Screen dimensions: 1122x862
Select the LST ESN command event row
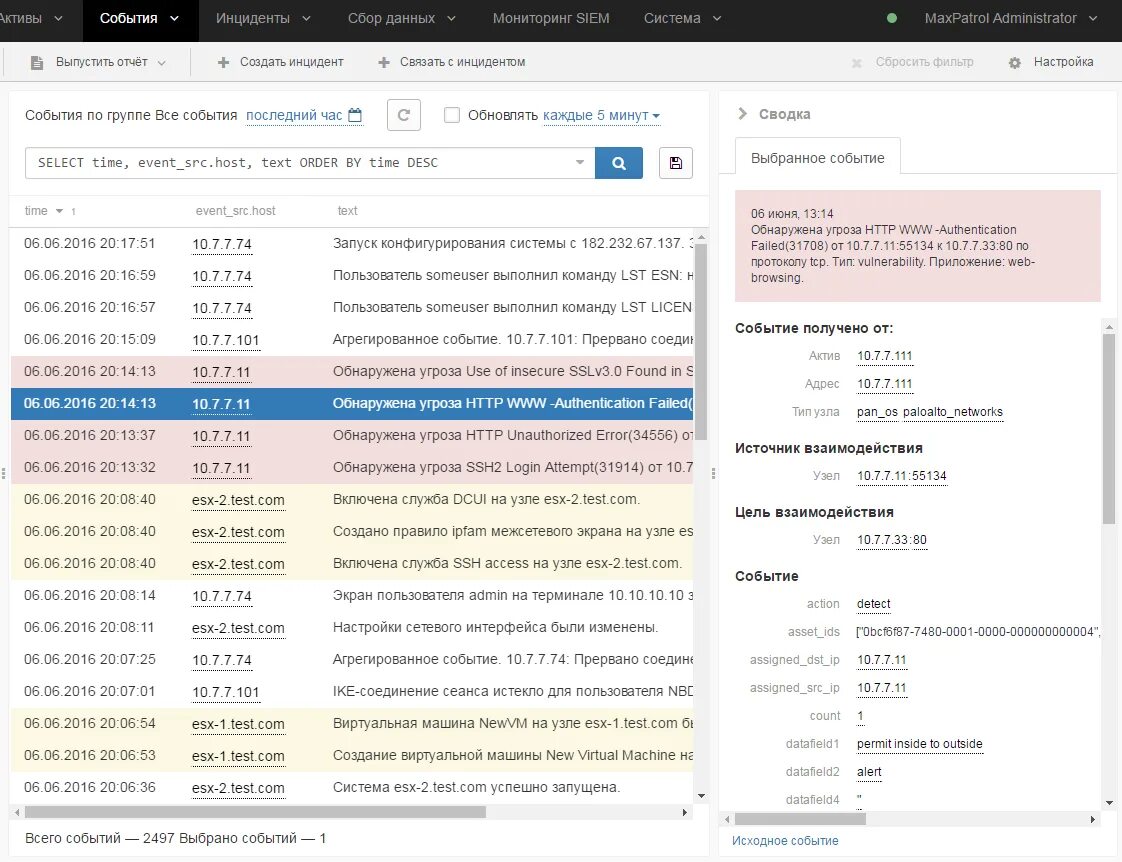(351, 276)
